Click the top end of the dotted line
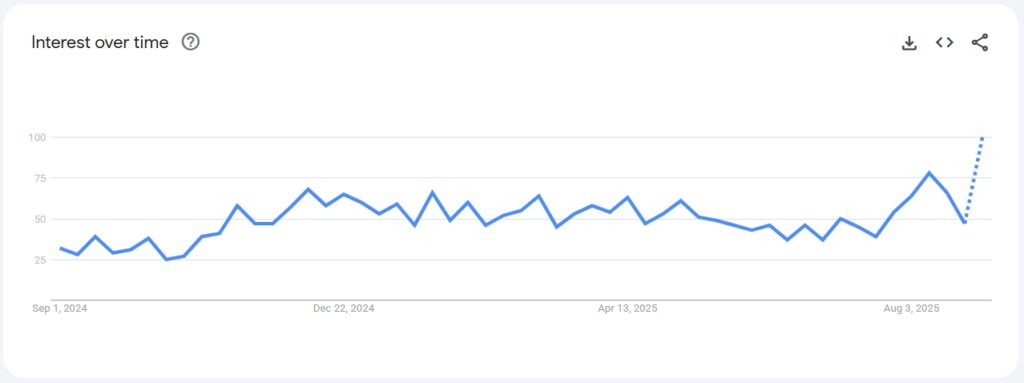Viewport: 1024px width, 383px height. click(x=982, y=138)
